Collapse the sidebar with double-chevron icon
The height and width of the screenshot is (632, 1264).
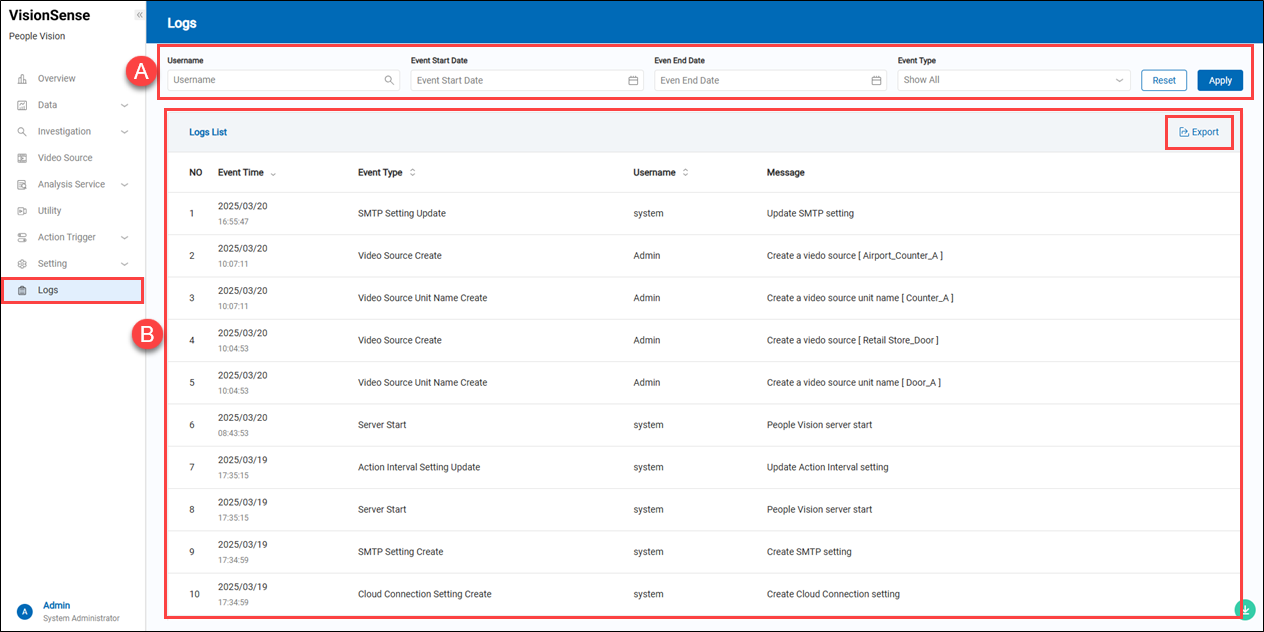(x=139, y=15)
